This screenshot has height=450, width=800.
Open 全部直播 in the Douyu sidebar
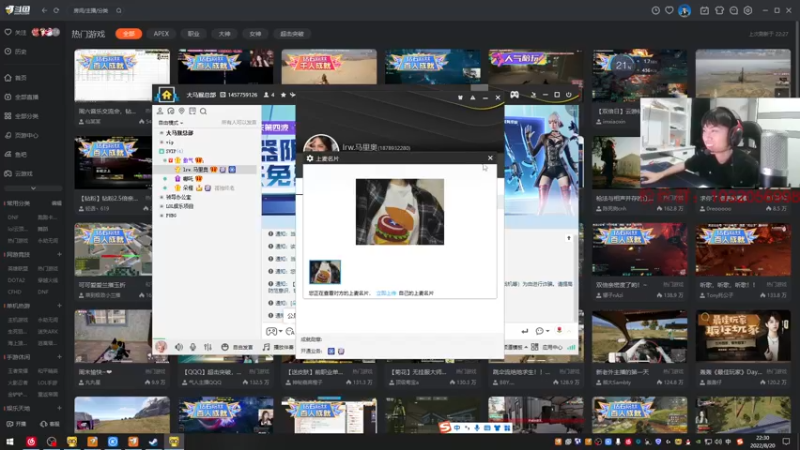click(21, 97)
